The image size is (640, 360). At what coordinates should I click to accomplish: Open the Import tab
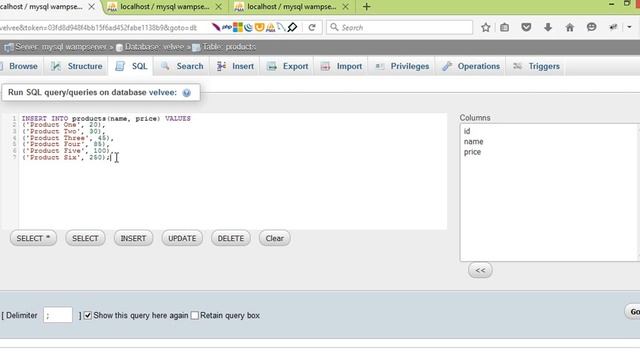(x=341, y=66)
